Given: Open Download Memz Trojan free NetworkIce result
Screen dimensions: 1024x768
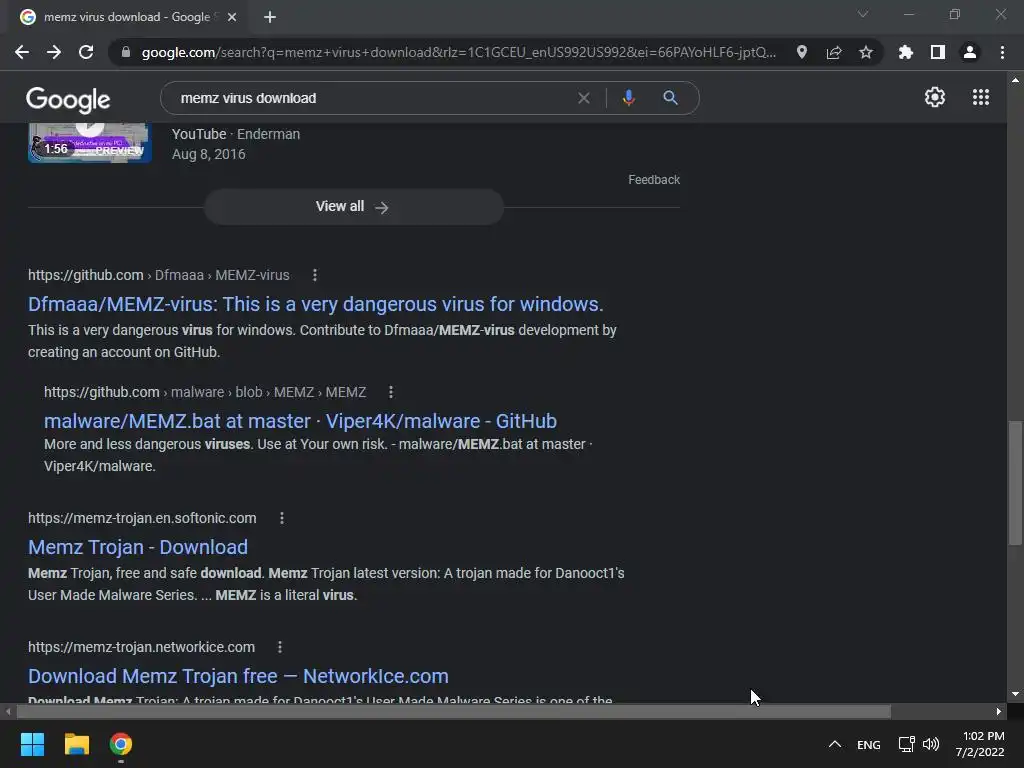Looking at the screenshot, I should pyautogui.click(x=238, y=676).
